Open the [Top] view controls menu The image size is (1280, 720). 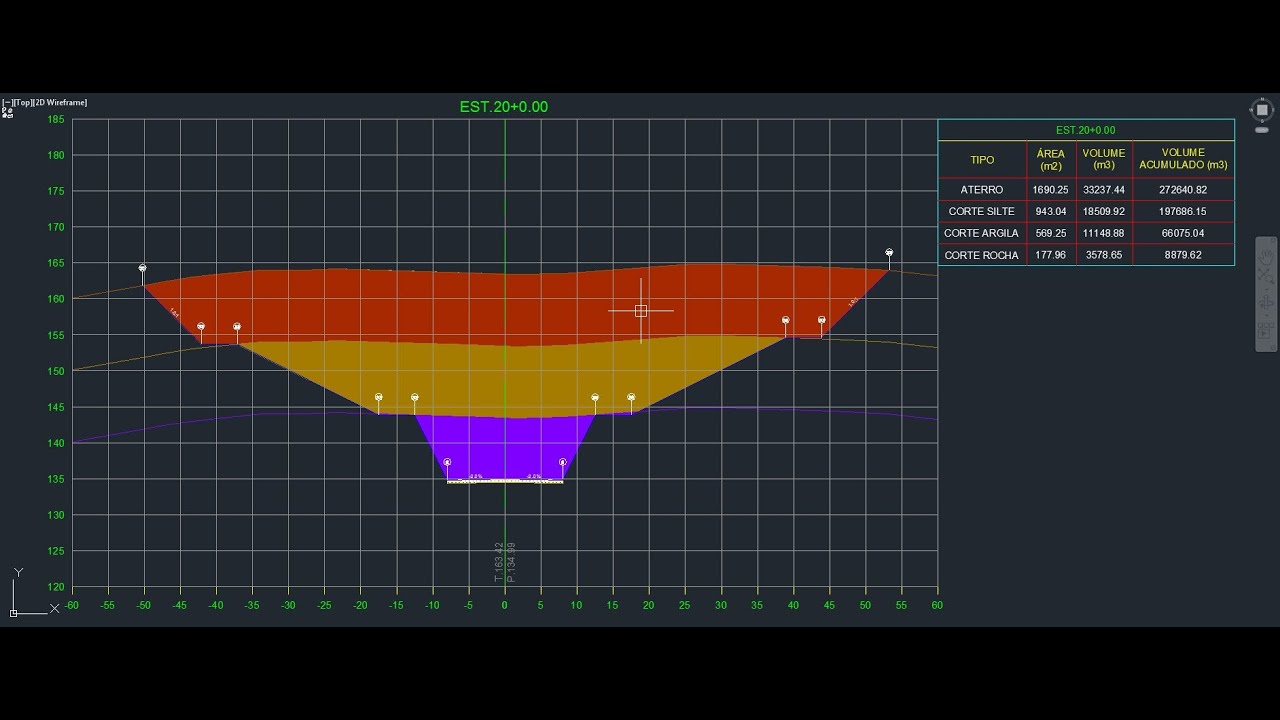coord(23,102)
